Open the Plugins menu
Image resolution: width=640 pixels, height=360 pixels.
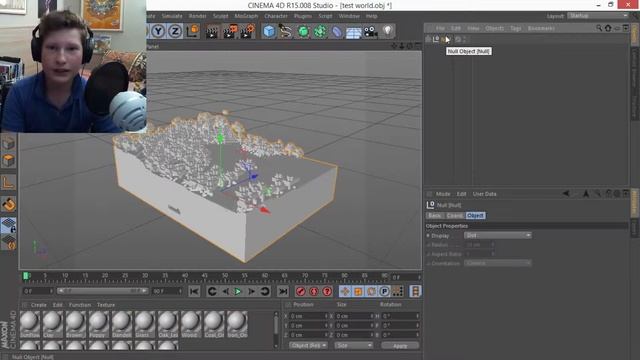(303, 16)
